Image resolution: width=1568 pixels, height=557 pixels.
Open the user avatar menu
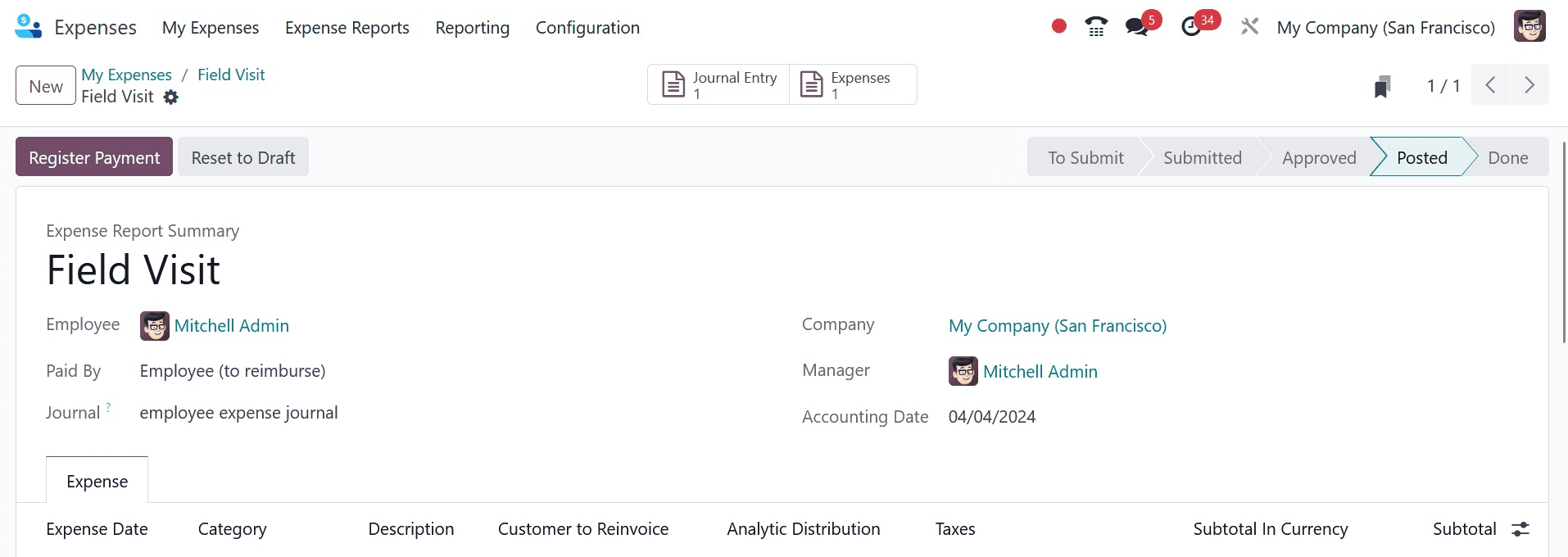click(1529, 26)
